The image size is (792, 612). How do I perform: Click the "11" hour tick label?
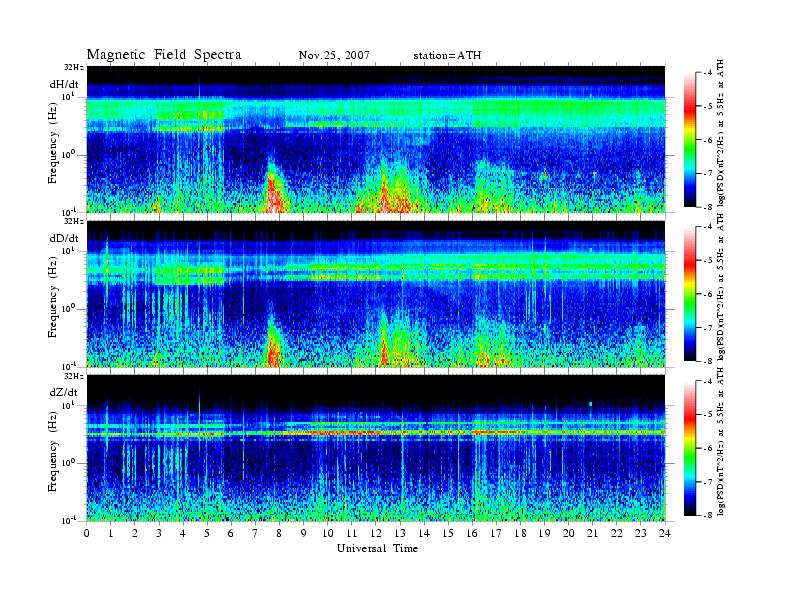tap(352, 534)
